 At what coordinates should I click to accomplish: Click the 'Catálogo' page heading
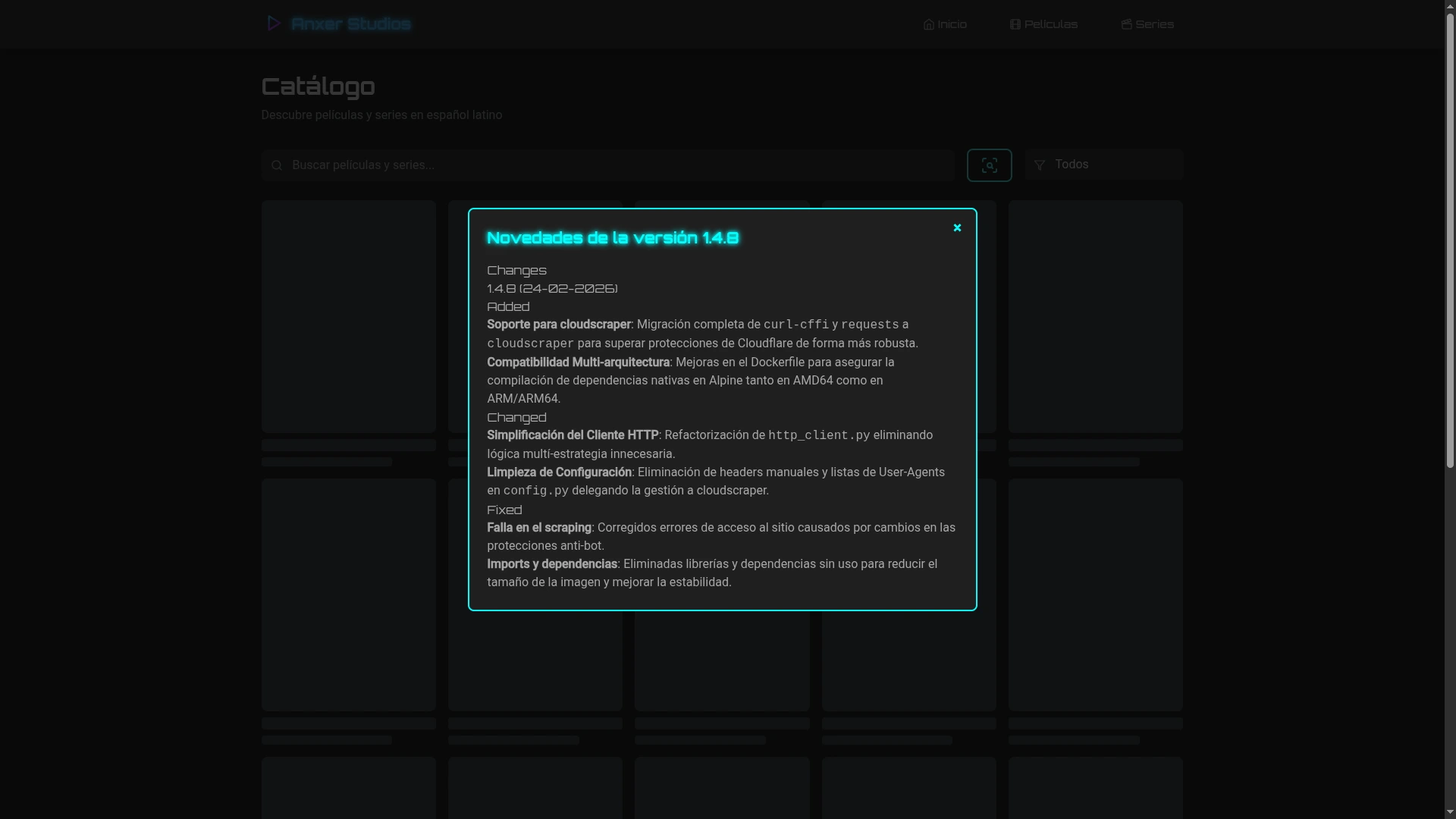318,86
